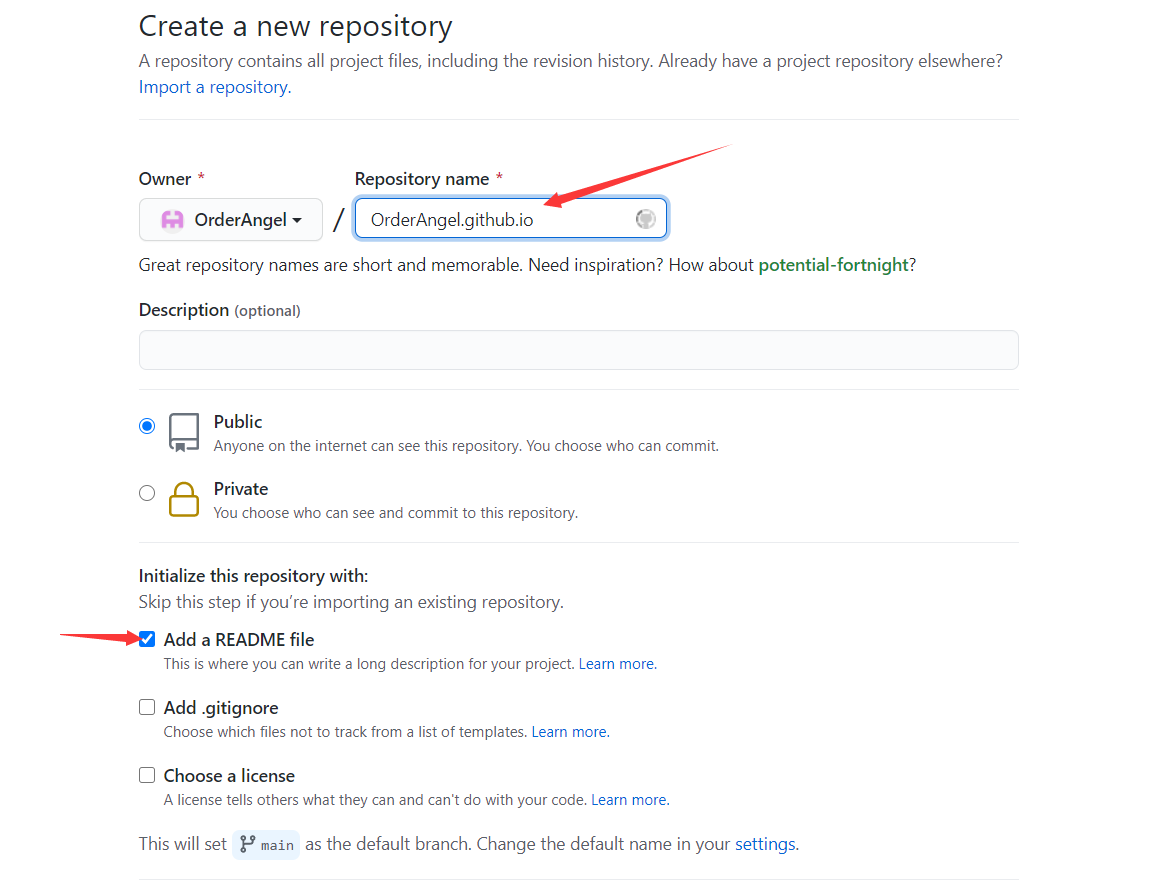Click the 'Initialize this repository with:' text
Image resolution: width=1166 pixels, height=896 pixels.
click(x=254, y=576)
